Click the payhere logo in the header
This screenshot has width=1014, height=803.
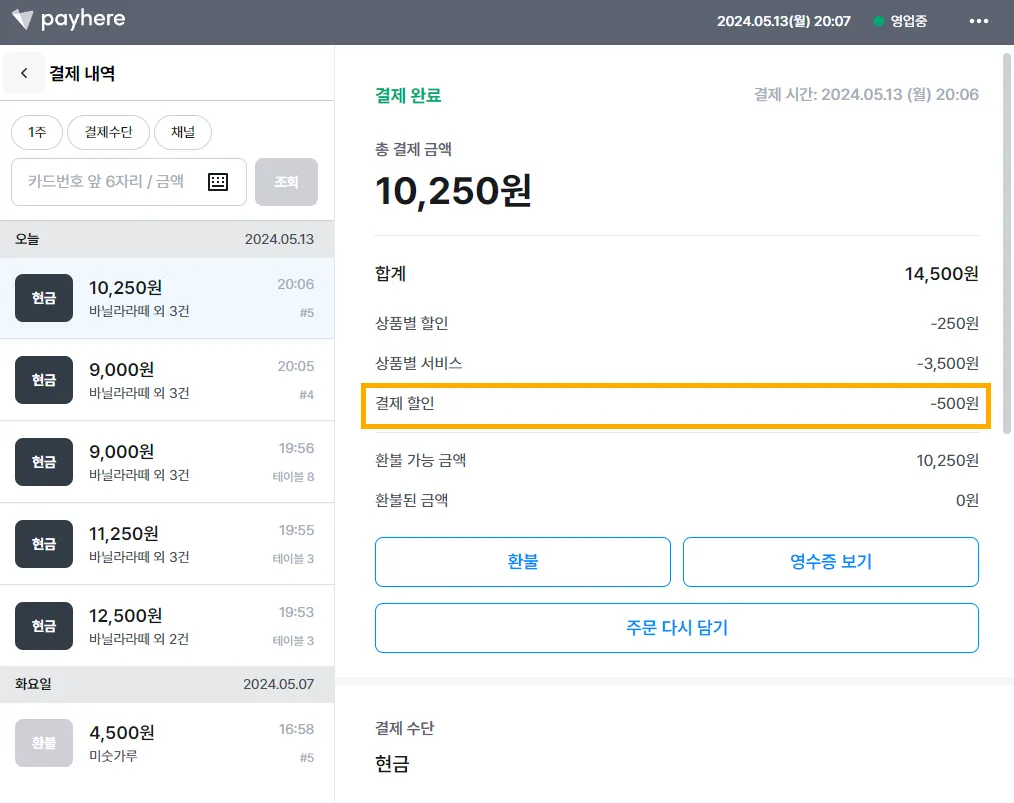[68, 20]
